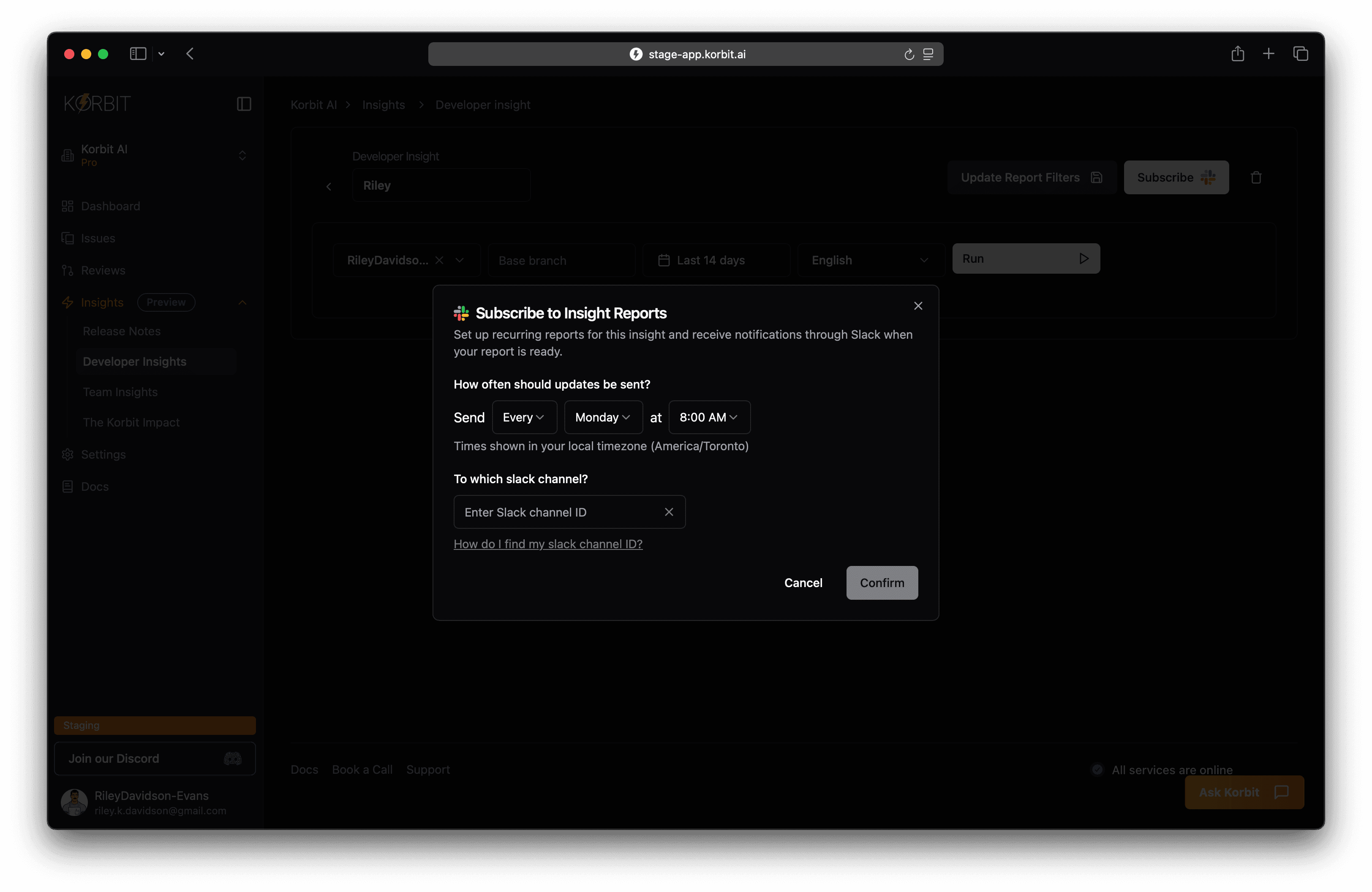Click the Korbit logo
The width and height of the screenshot is (1372, 892).
pos(98,104)
